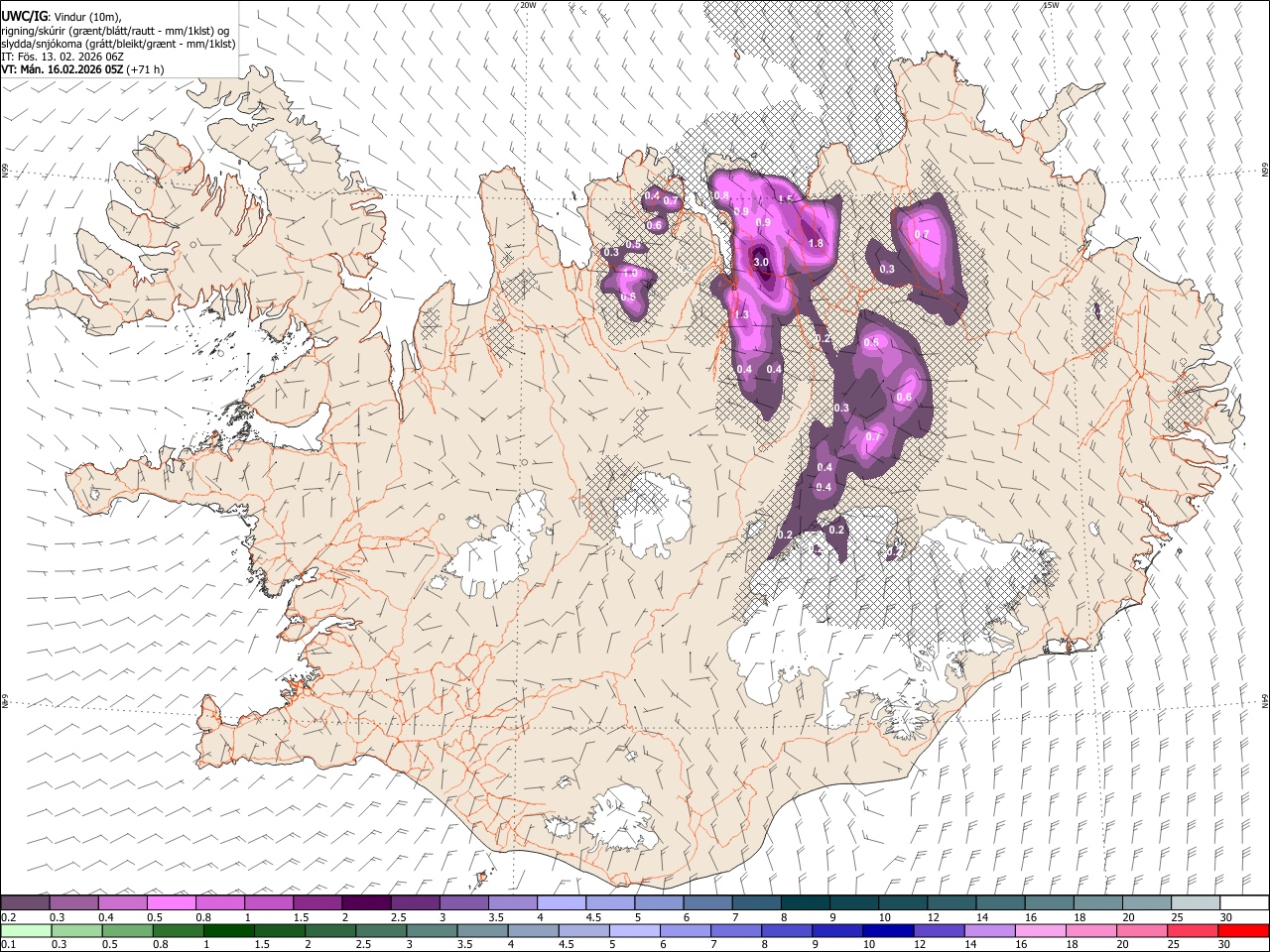
Task: Pick the dark navy rain legend swatch at 10
Action: (x=888, y=931)
